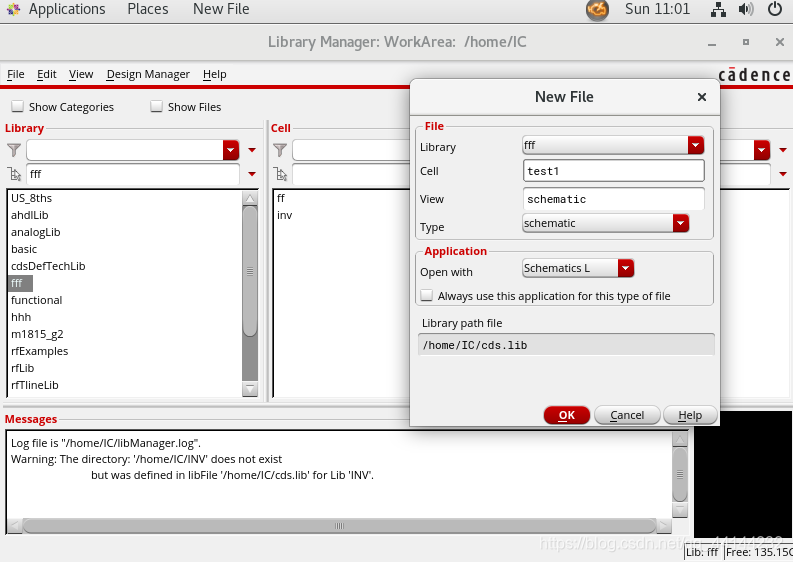The width and height of the screenshot is (793, 562).
Task: Click the Library filter funnel icon
Action: point(14,150)
